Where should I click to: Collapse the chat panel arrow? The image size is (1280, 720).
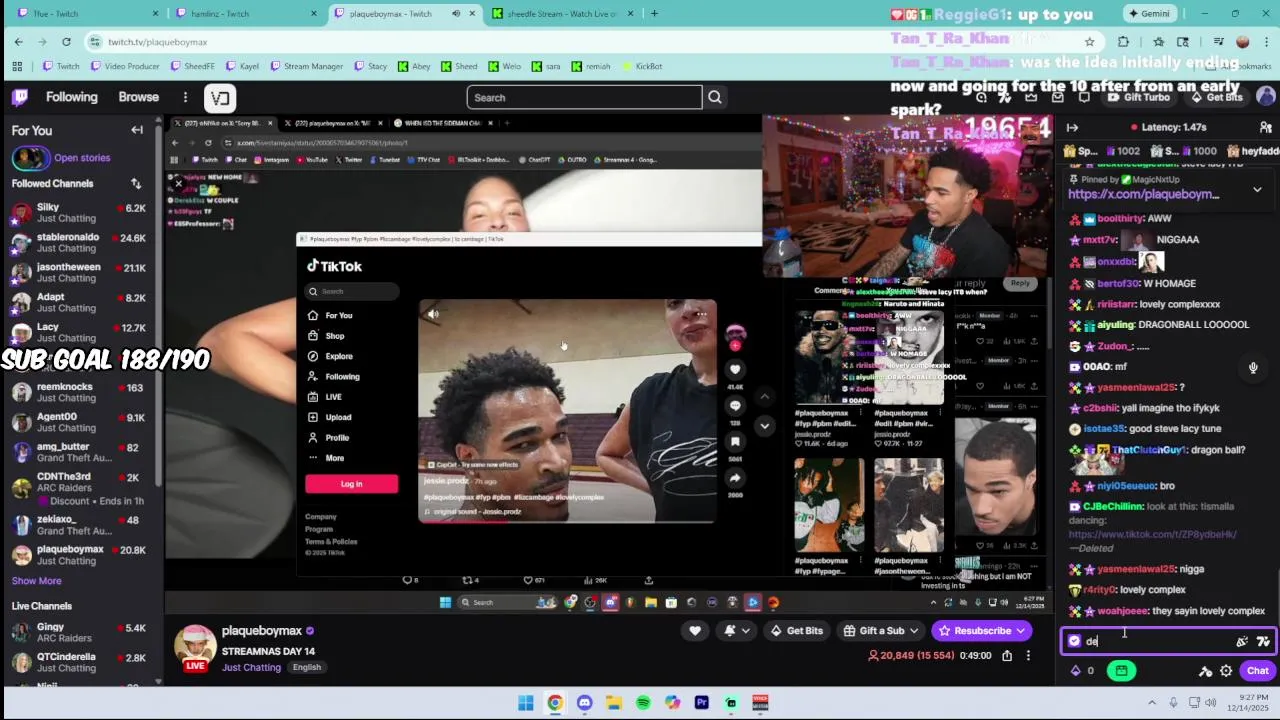(1072, 128)
